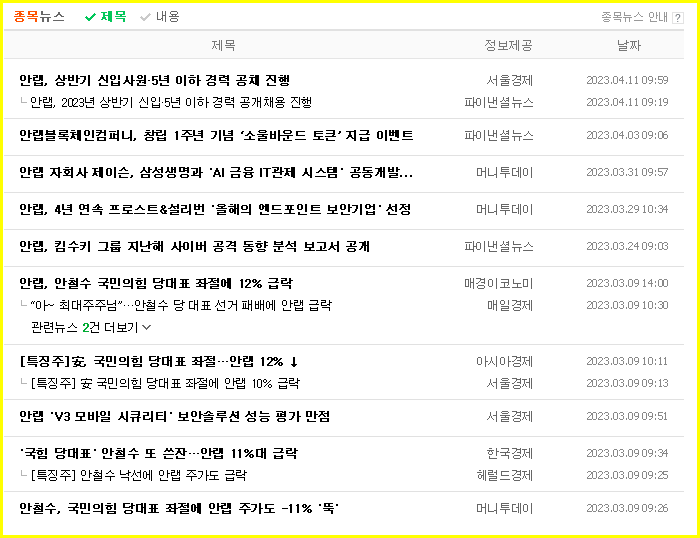Open related [특징주] 안철수 낙선에 안랩 주가도 급락
This screenshot has width=700, height=538.
(138, 475)
